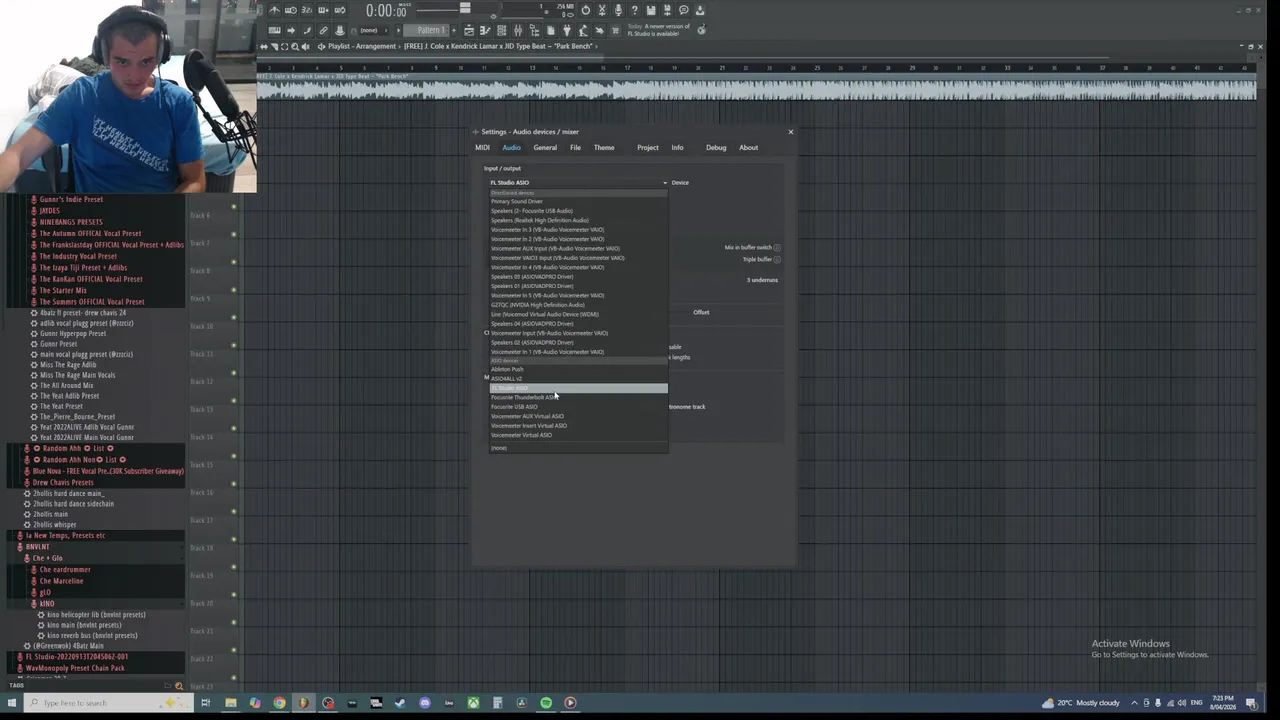Click the save floppy disk icon
Viewport: 1280px width, 720px height.
(651, 10)
